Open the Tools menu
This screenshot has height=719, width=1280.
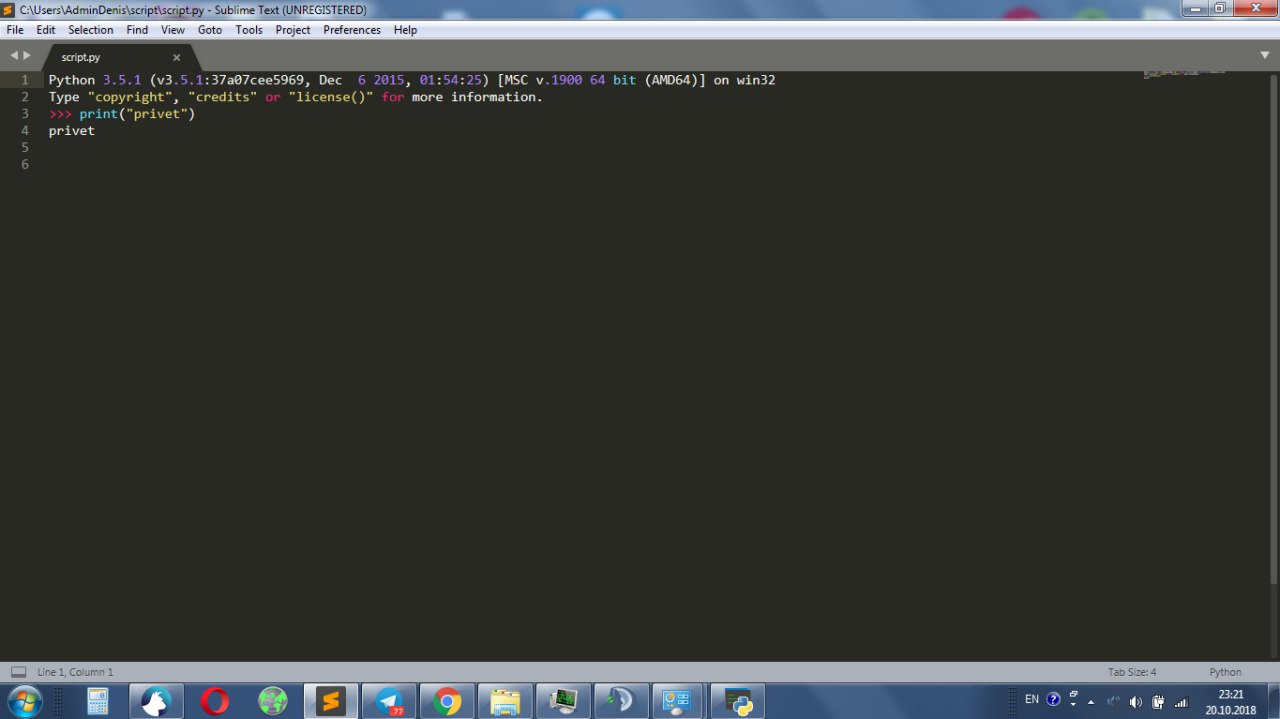point(249,30)
